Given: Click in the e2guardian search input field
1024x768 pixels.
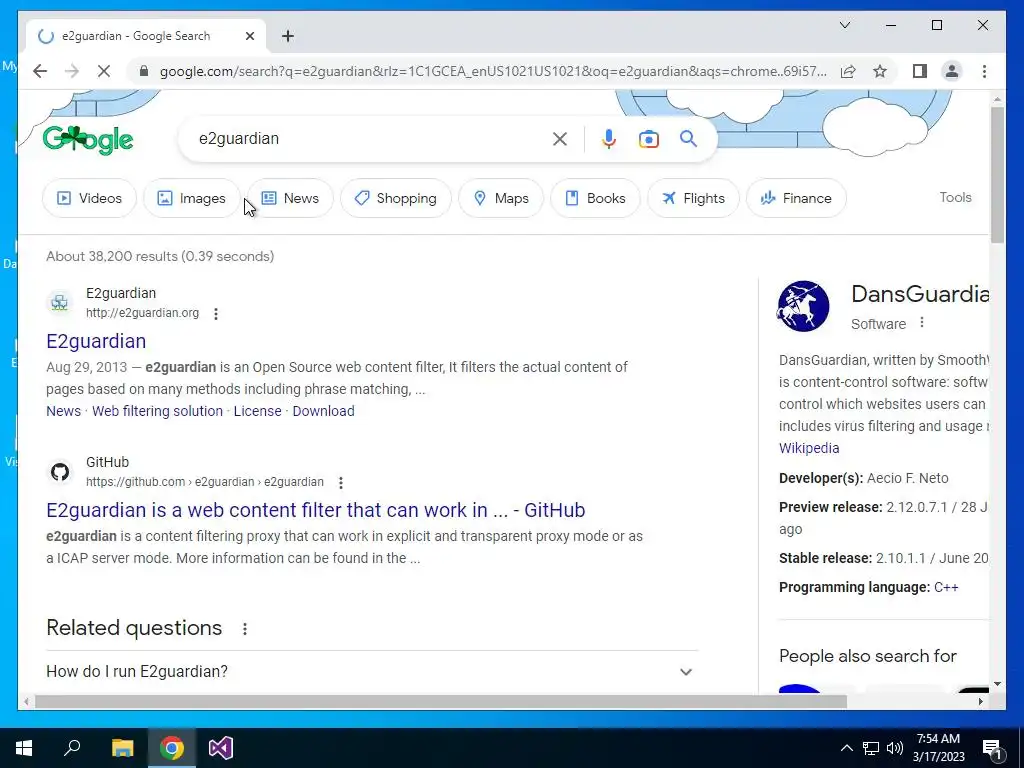Looking at the screenshot, I should [x=369, y=138].
